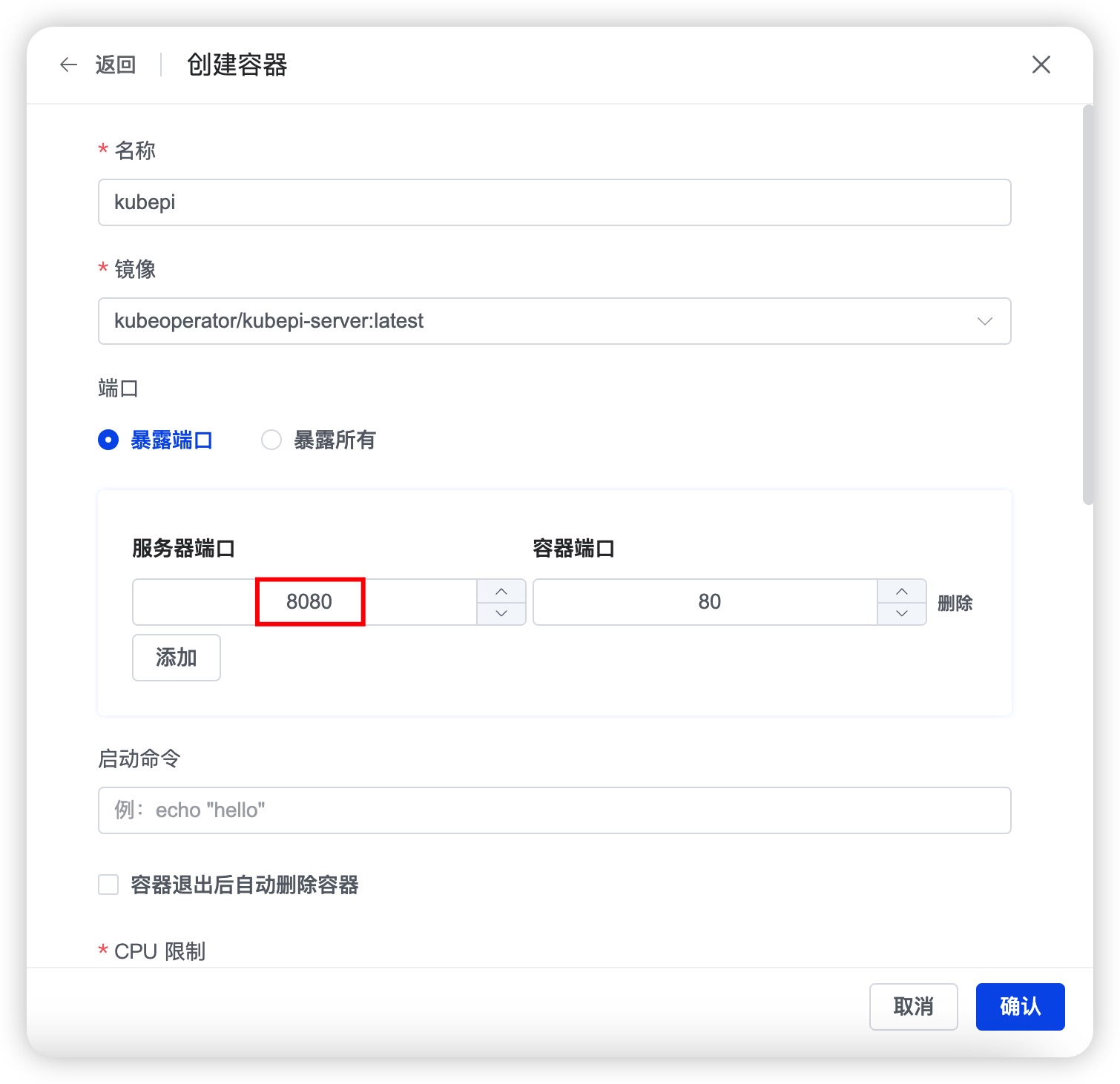Viewport: 1120px width, 1084px height.
Task: Open the image selection list
Action: pos(555,321)
